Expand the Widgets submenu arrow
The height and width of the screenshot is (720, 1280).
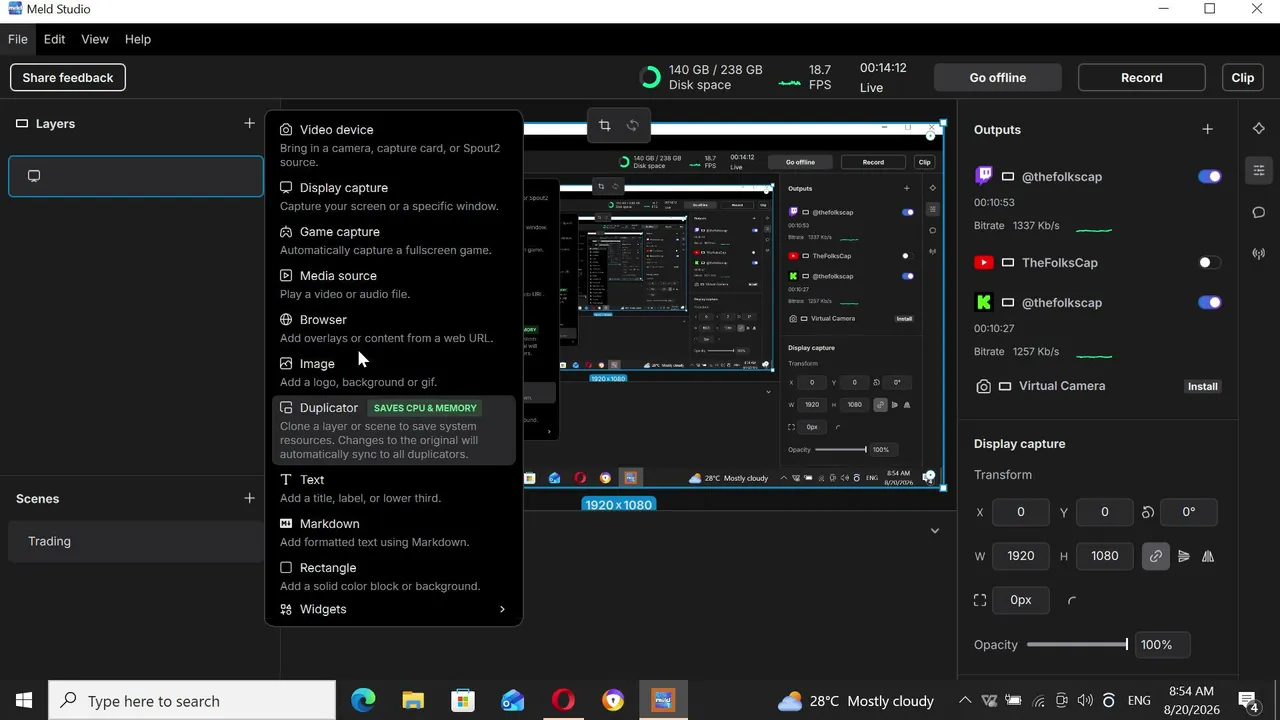502,609
